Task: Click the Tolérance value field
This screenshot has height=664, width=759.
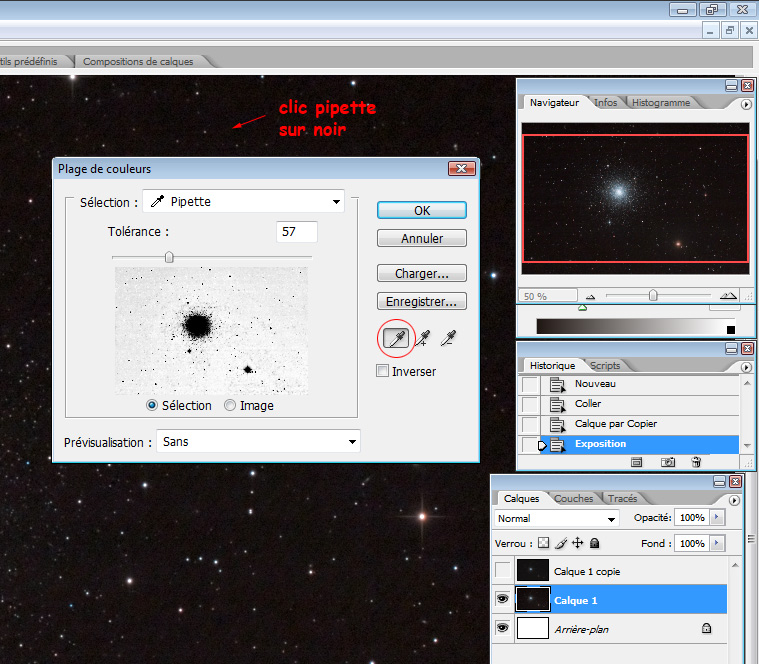Action: [x=297, y=231]
